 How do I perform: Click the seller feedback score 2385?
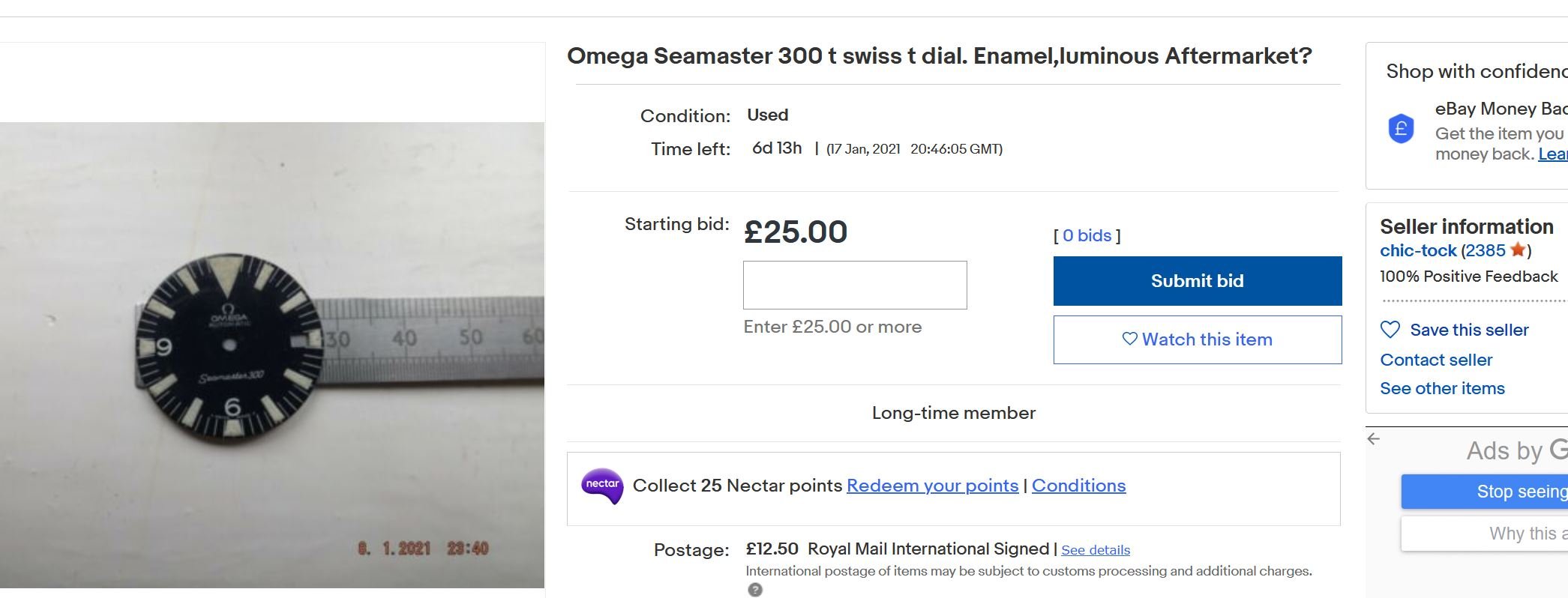pos(1486,250)
